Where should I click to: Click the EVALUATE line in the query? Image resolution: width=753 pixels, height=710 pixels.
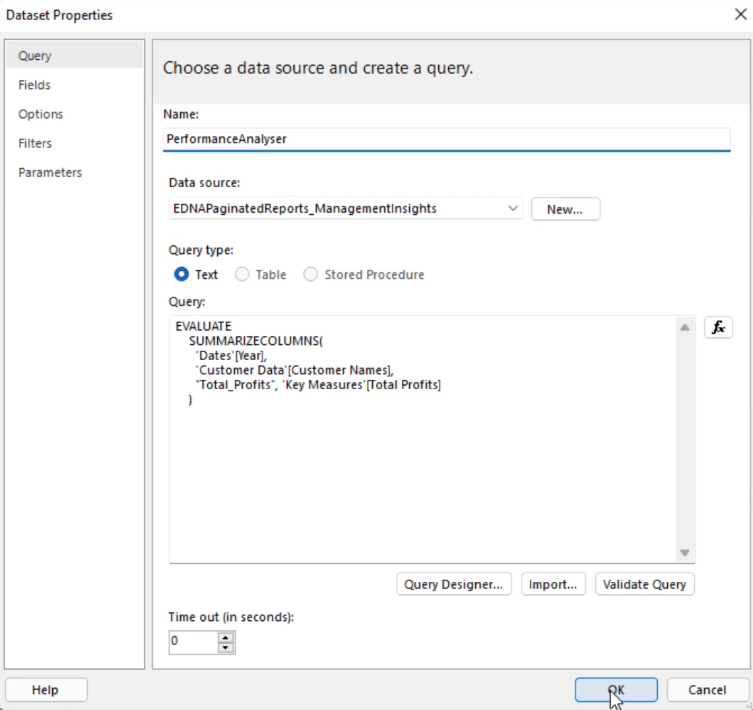click(x=204, y=326)
